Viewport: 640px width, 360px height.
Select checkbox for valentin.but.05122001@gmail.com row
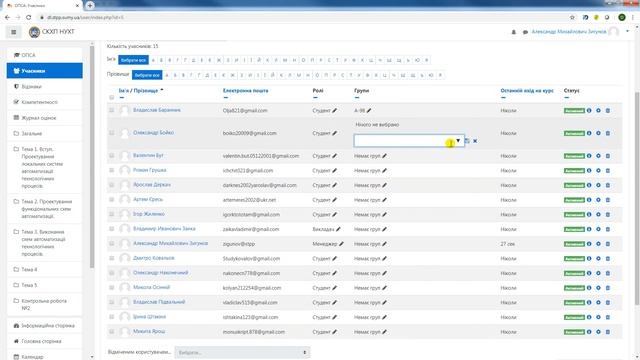[x=111, y=156]
